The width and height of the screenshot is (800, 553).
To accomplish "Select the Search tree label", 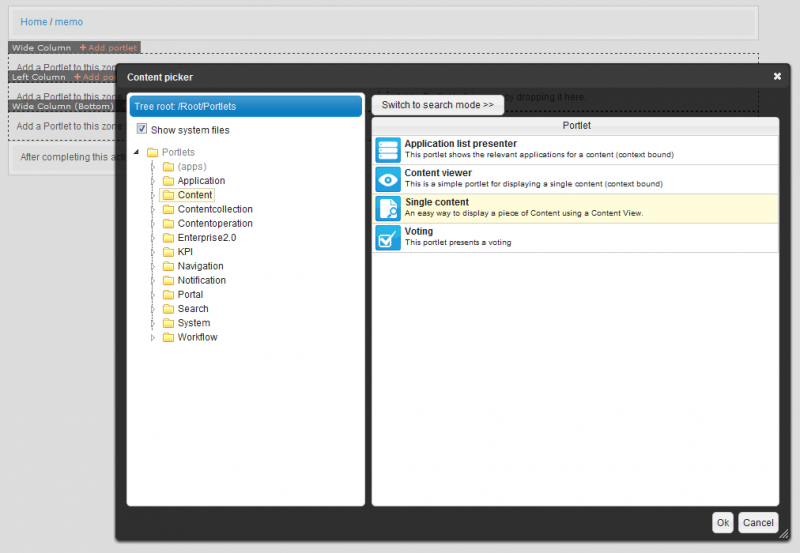I will [193, 309].
